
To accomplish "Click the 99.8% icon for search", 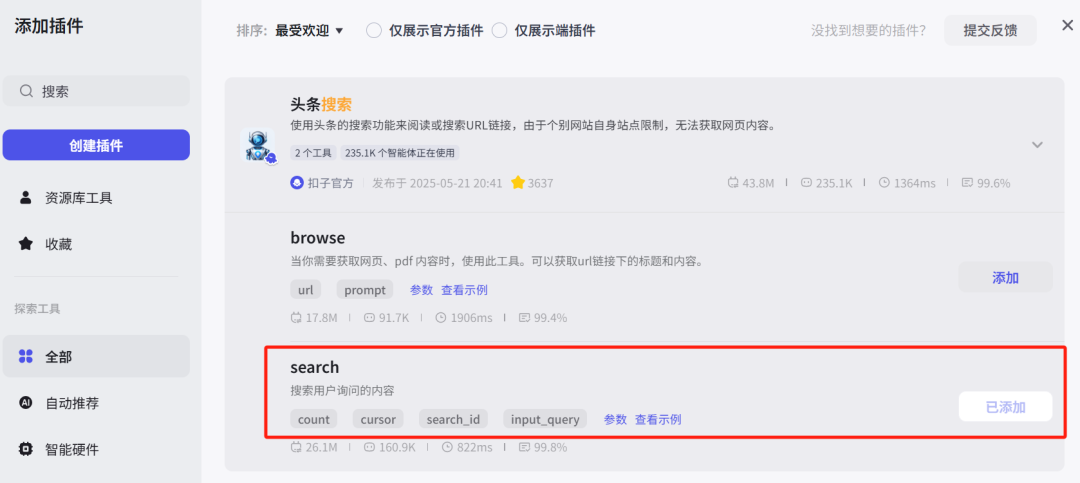I will point(524,447).
